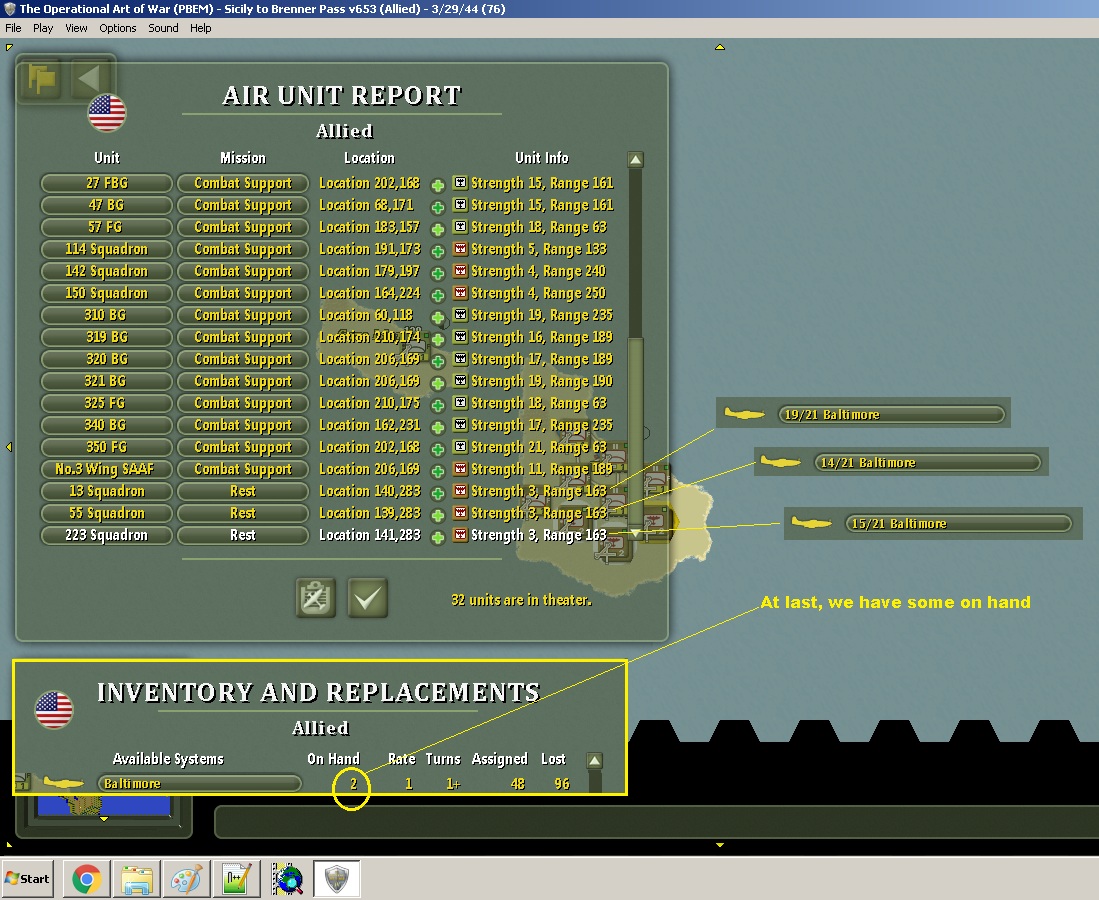The height and width of the screenshot is (900, 1099).
Task: Open Chrome from the taskbar
Action: click(86, 878)
